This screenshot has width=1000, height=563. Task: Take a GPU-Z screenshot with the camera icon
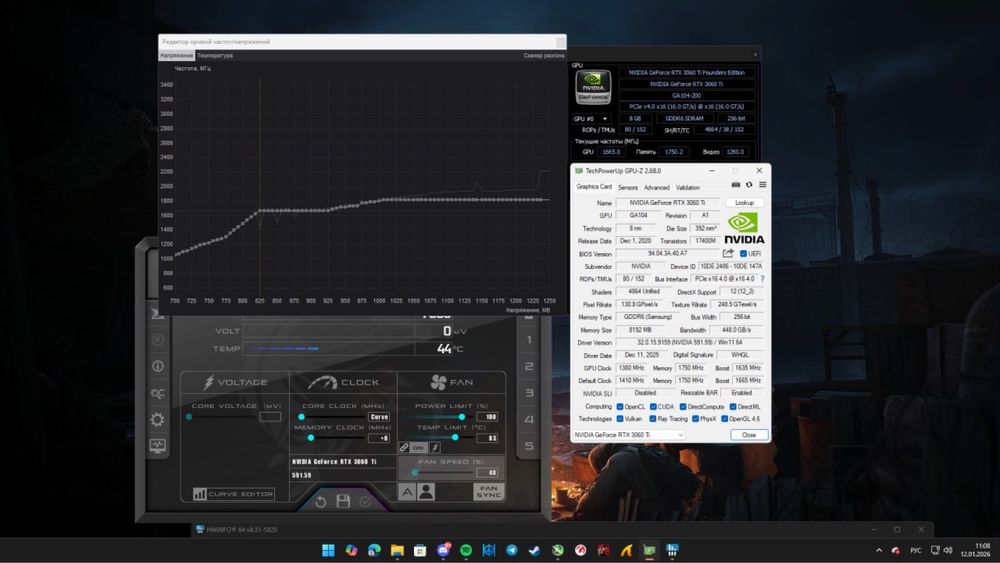735,185
